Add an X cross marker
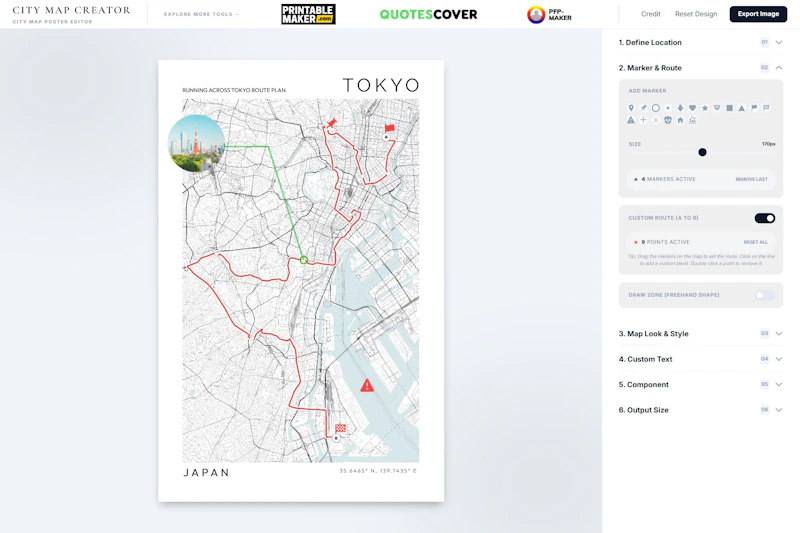The width and height of the screenshot is (800, 533). coord(656,120)
